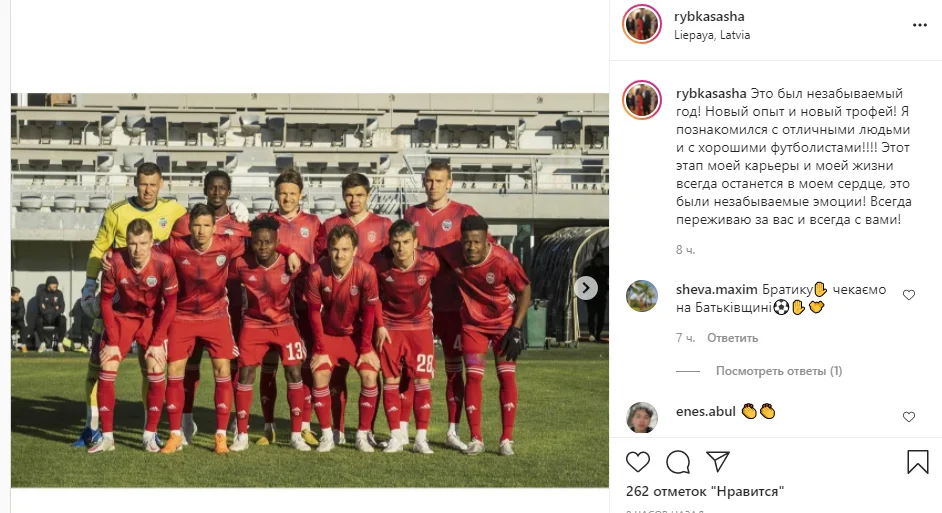Like the post with the heart icon
This screenshot has height=513, width=942.
coord(637,462)
